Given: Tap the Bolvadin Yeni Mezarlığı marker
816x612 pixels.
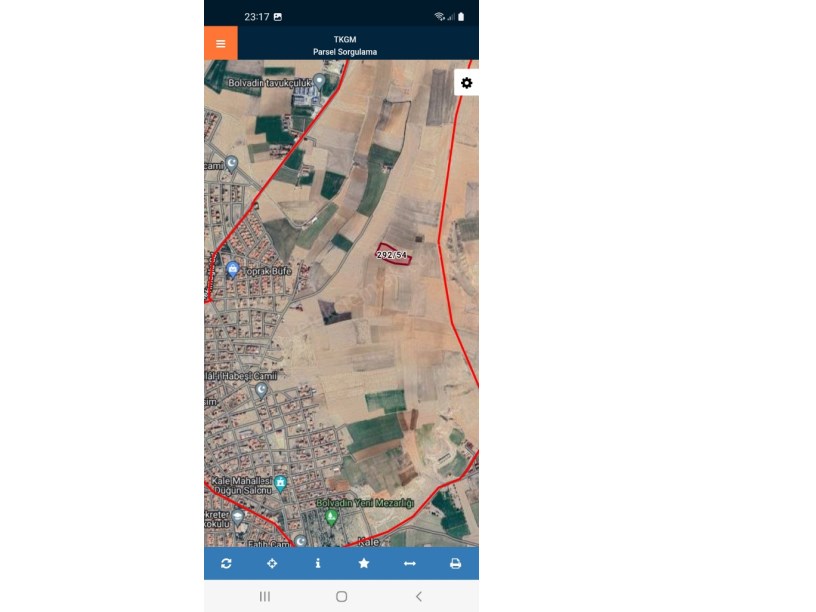Looking at the screenshot, I should 331,517.
